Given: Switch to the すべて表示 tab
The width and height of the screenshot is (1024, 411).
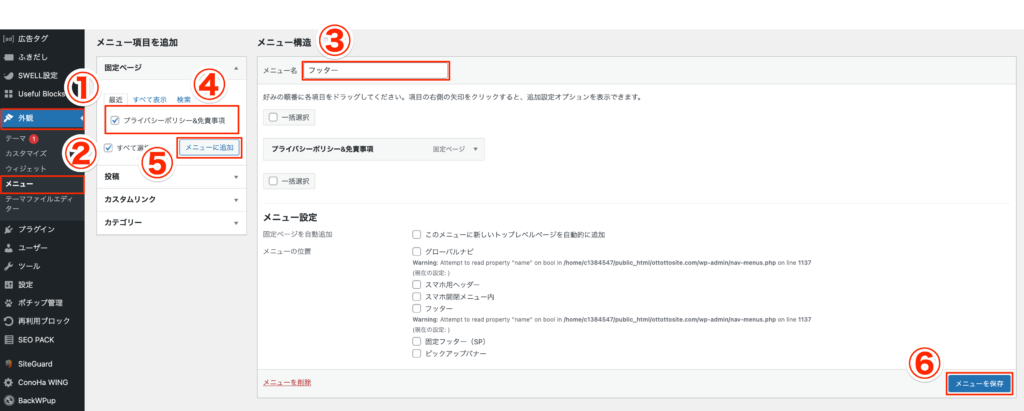Looking at the screenshot, I should (x=150, y=100).
